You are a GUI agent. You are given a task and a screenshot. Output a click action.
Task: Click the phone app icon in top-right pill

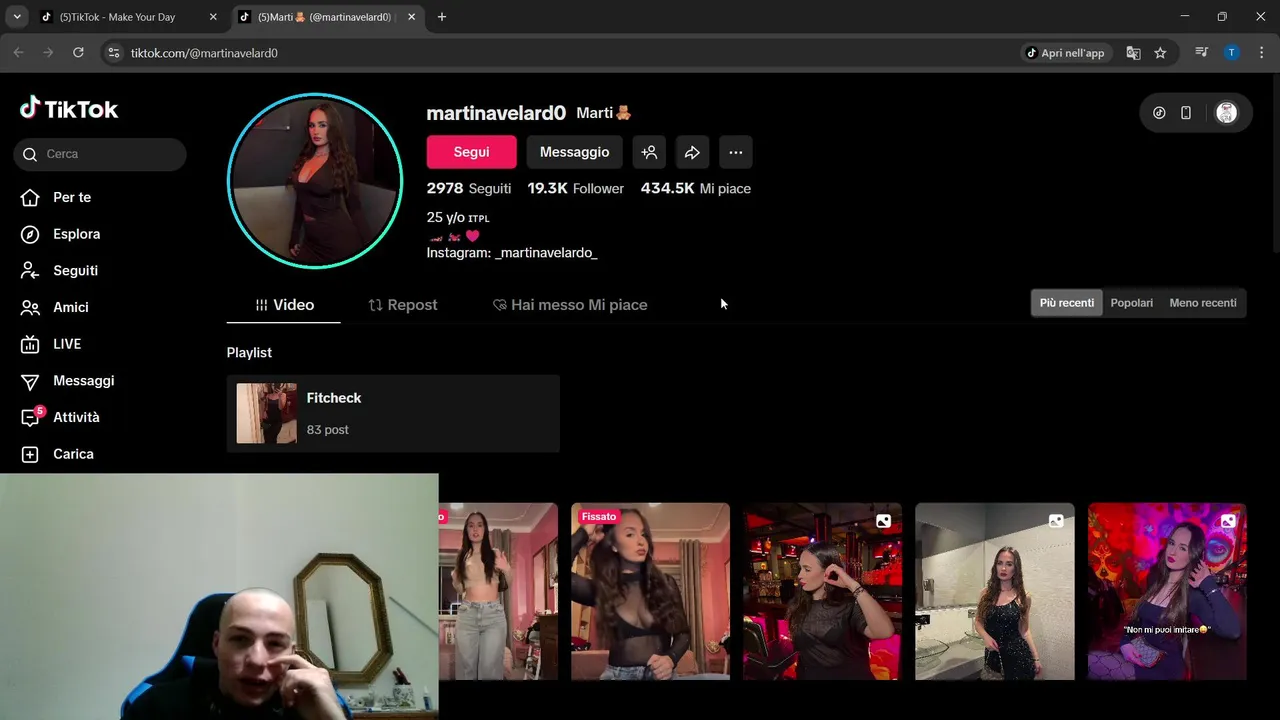1186,113
